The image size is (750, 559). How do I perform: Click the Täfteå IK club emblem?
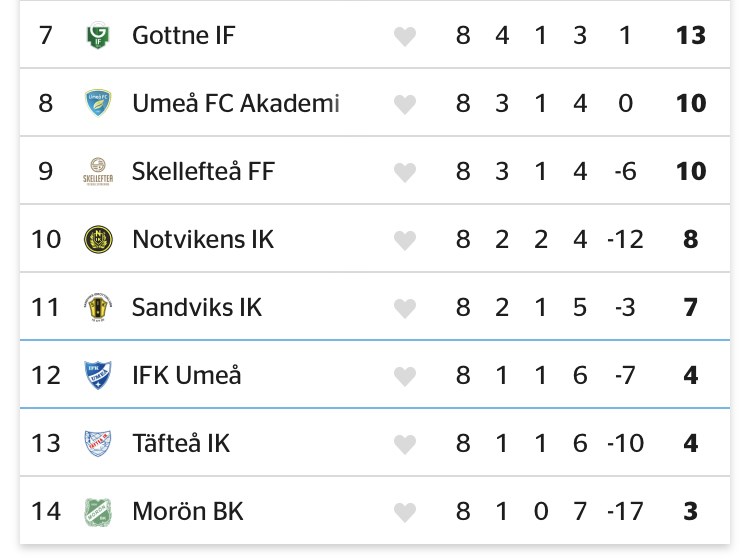[x=98, y=444]
